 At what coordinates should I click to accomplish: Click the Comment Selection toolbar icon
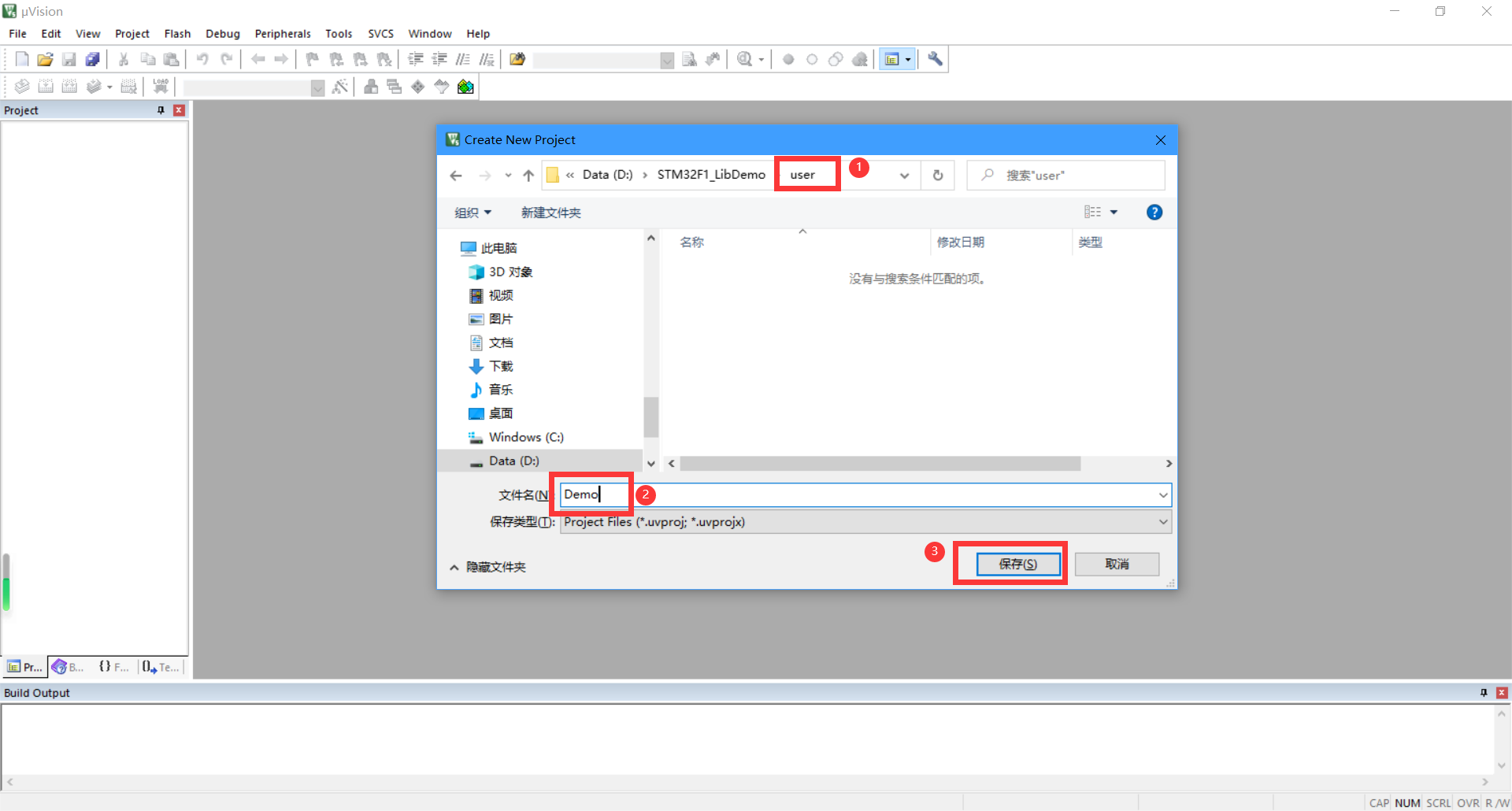click(463, 59)
